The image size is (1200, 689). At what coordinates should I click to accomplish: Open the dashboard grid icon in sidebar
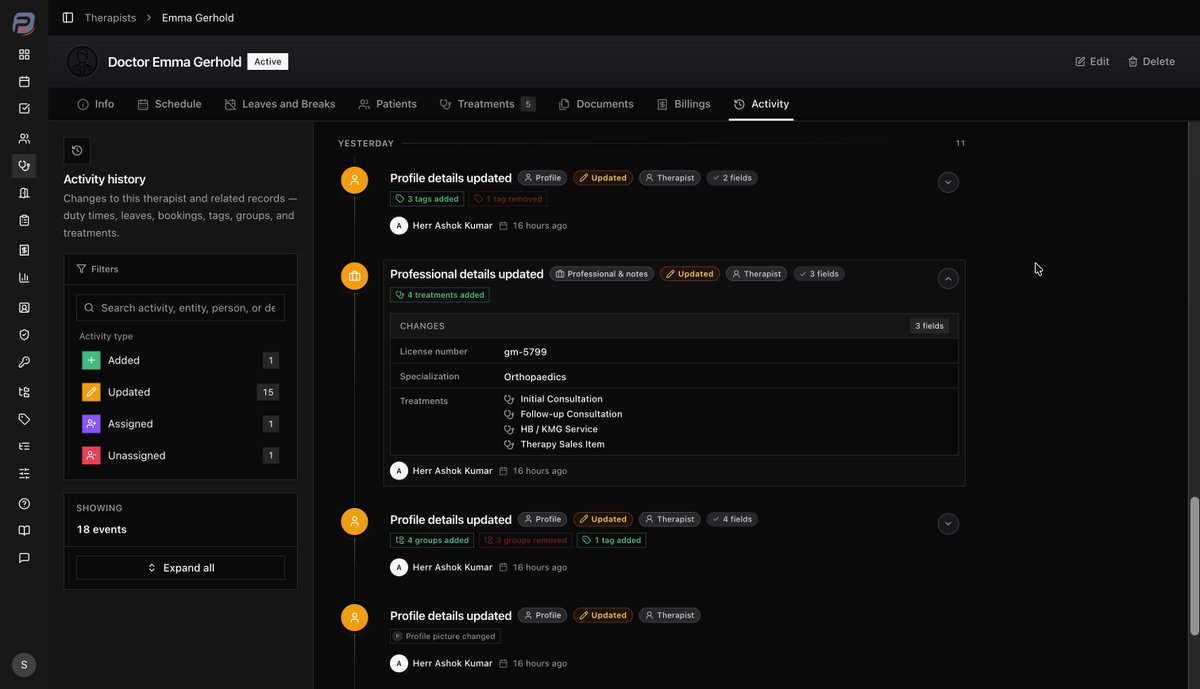coord(24,54)
